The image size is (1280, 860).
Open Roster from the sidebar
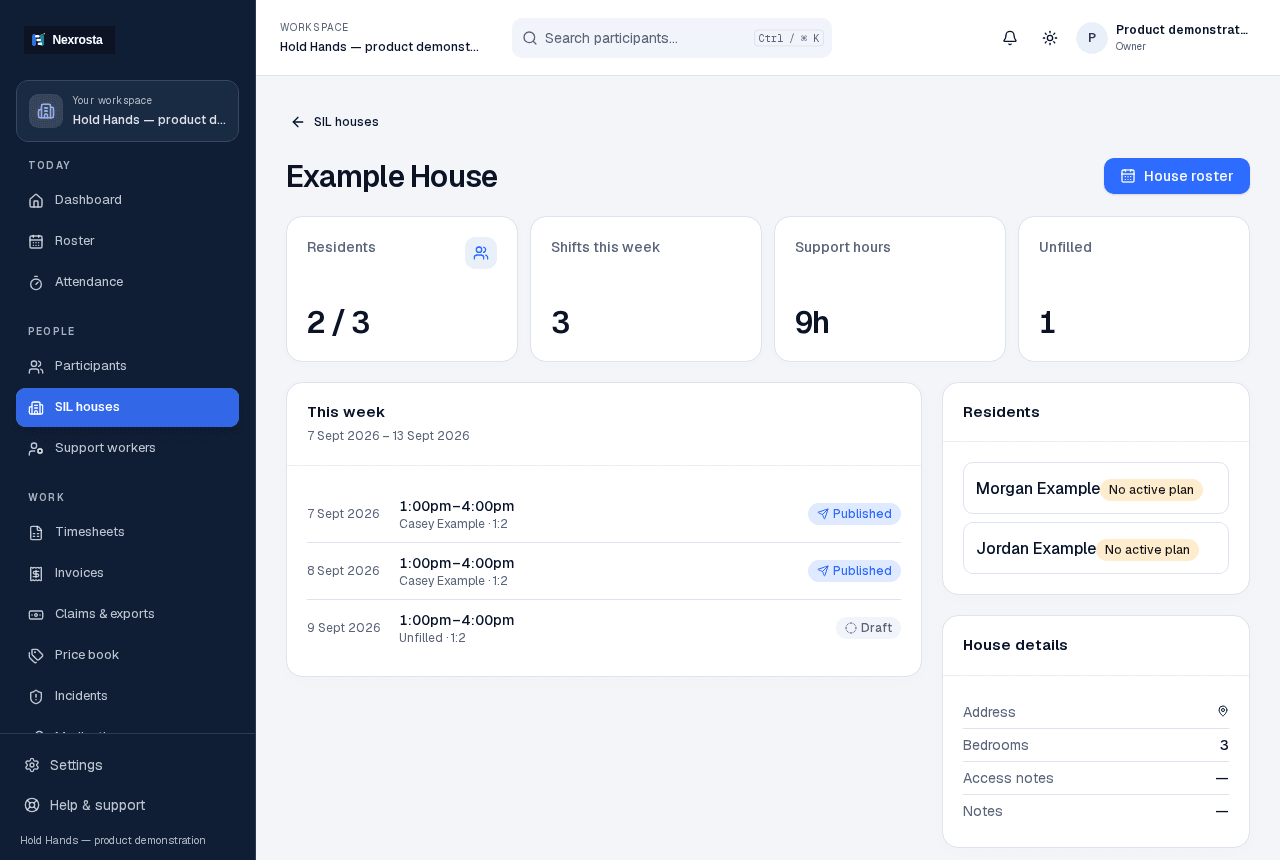(x=127, y=241)
